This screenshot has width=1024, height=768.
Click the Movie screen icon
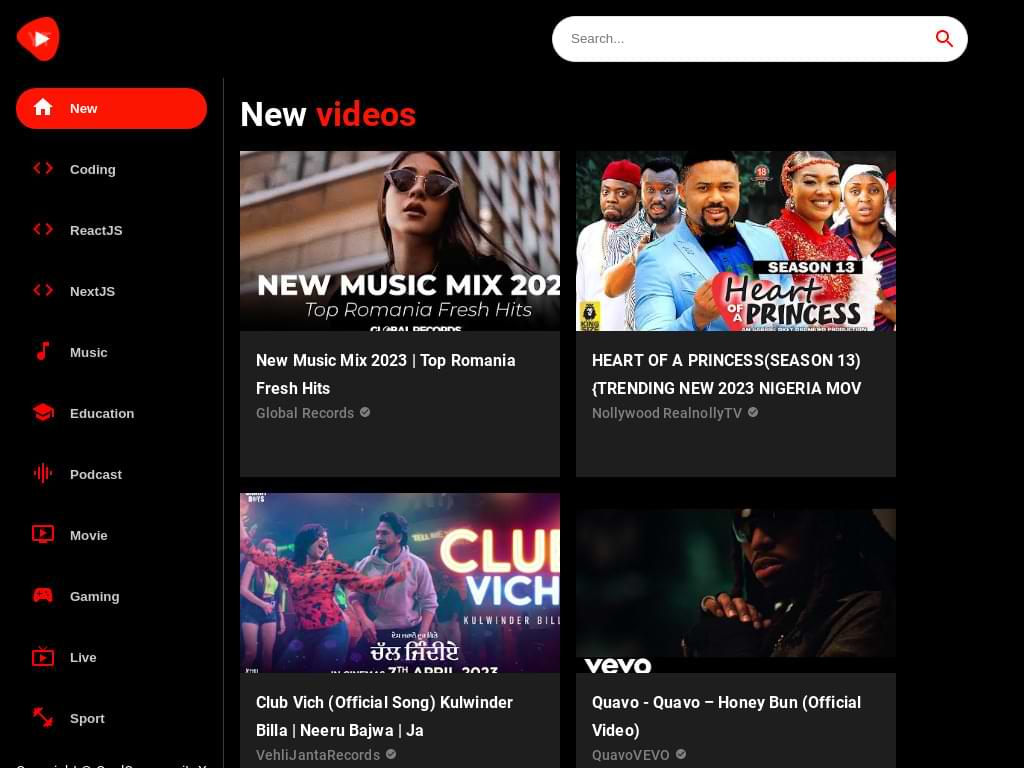click(43, 534)
